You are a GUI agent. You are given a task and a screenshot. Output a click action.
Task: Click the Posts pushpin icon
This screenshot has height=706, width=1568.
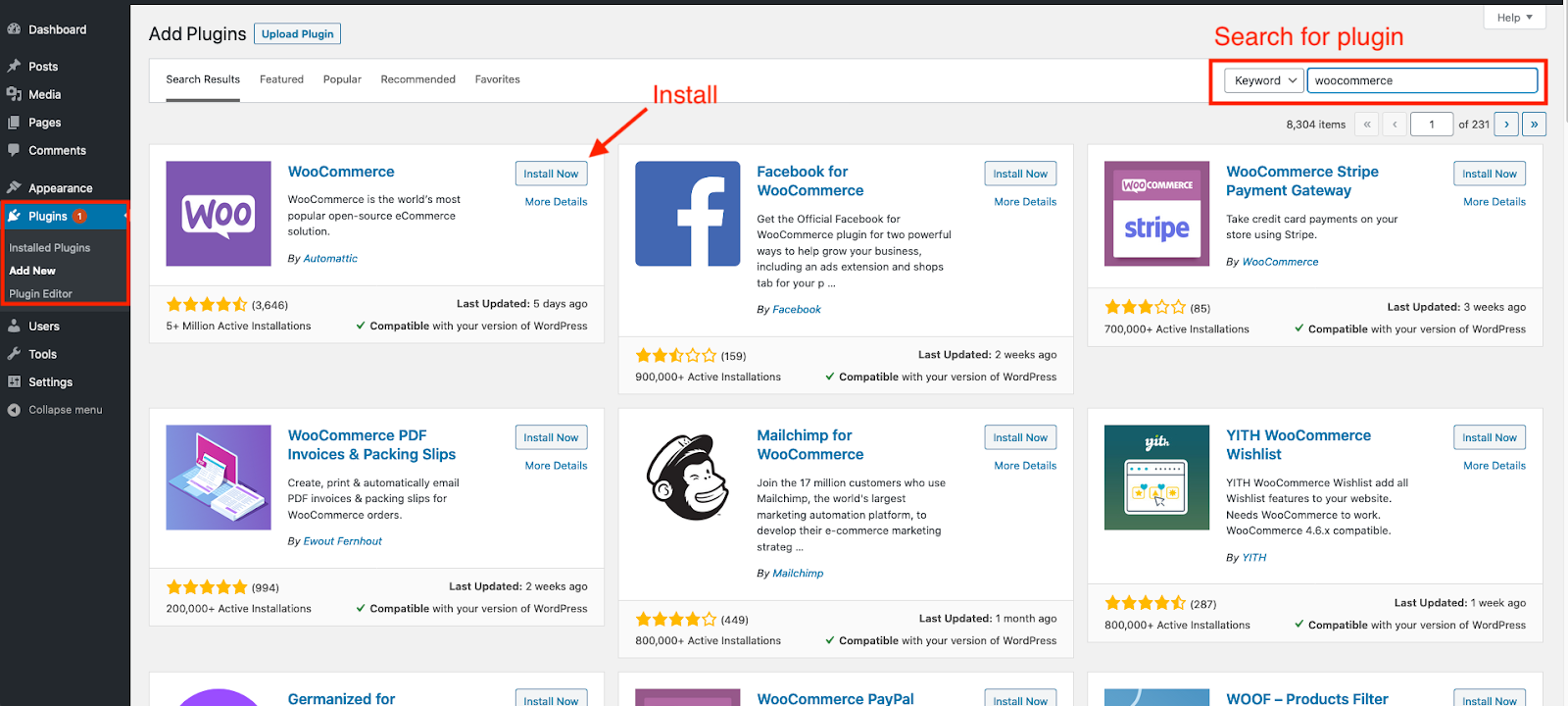[x=14, y=66]
